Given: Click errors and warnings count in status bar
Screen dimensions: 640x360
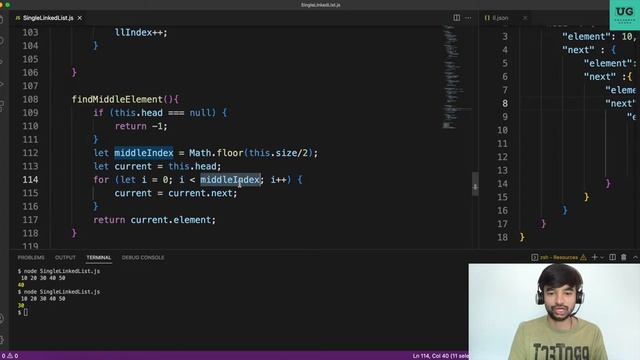Looking at the screenshot, I should coord(10,356).
